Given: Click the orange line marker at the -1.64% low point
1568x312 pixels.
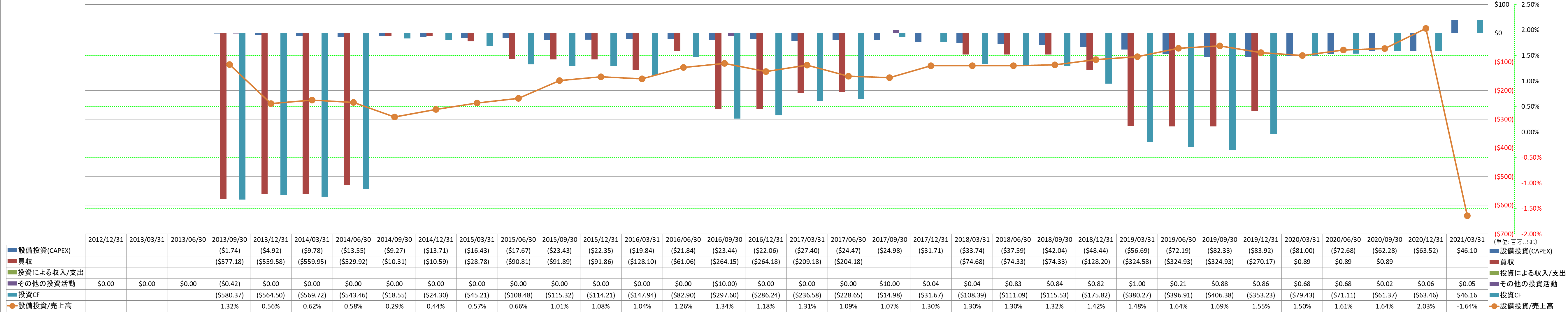Looking at the screenshot, I should tap(1467, 216).
